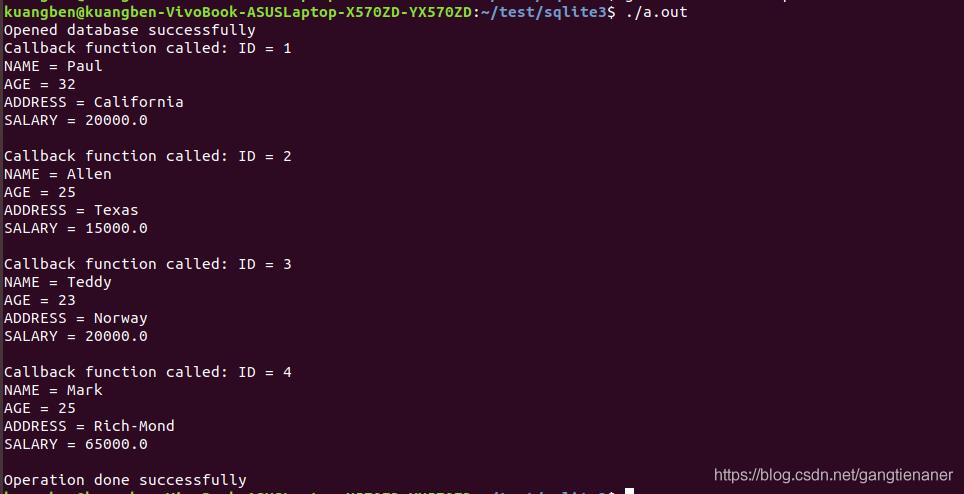The height and width of the screenshot is (494, 964).
Task: Click the 'Opened database successfully' line
Action: (130, 30)
